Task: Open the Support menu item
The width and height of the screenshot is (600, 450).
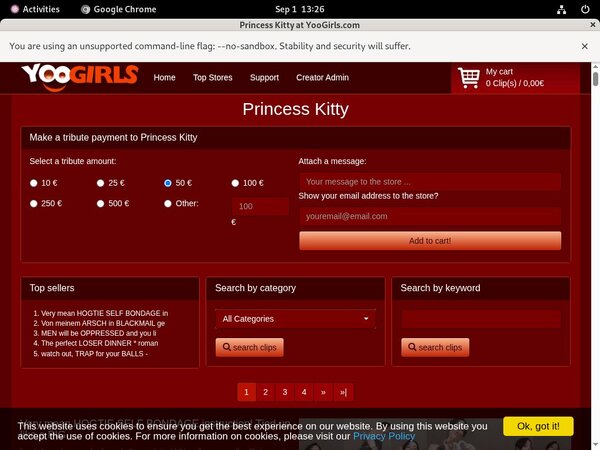Action: point(264,77)
